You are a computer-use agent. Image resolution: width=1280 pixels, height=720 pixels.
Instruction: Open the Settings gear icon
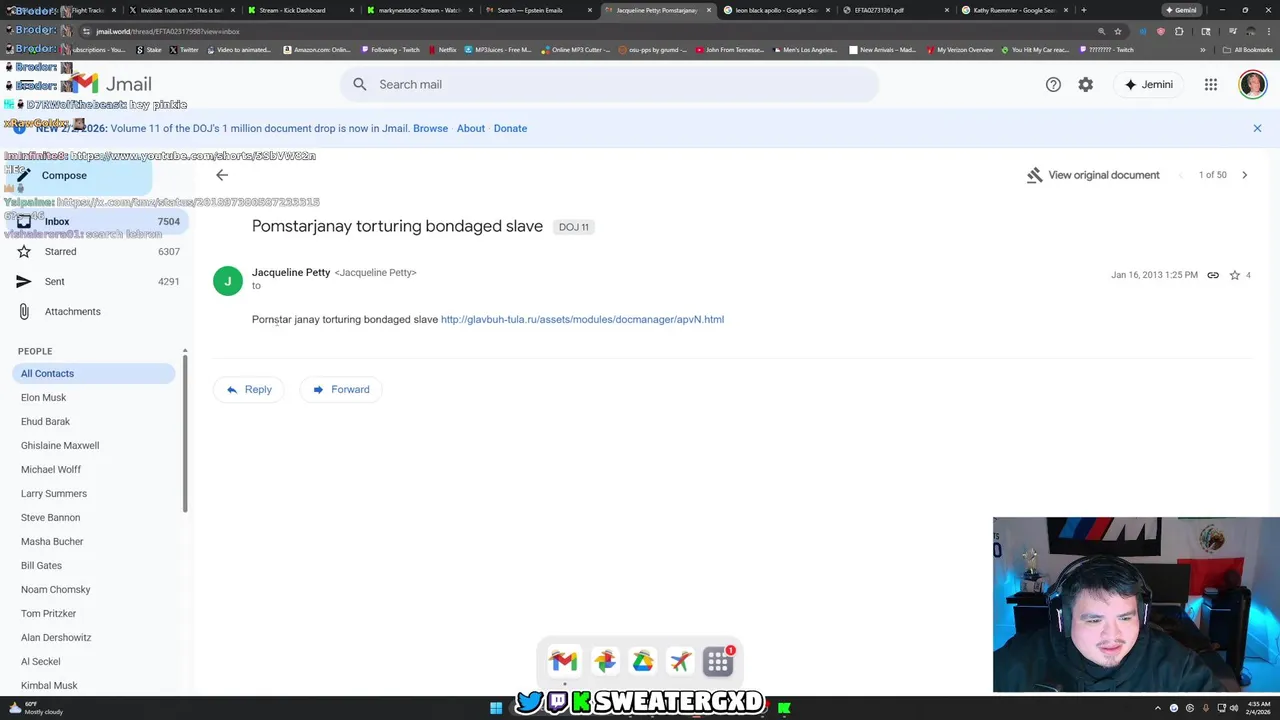(x=1086, y=85)
